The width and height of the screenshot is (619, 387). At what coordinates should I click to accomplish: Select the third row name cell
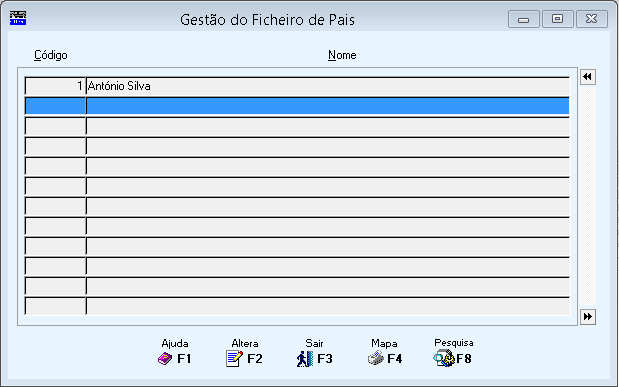coord(328,126)
